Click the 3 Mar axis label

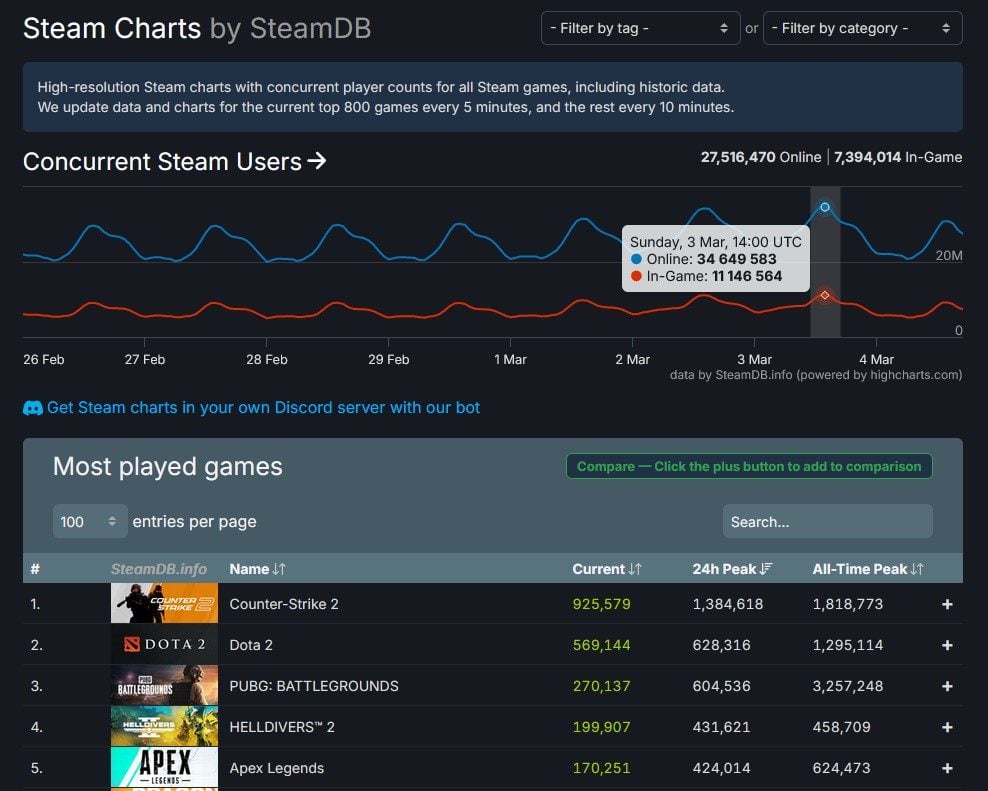coord(754,359)
